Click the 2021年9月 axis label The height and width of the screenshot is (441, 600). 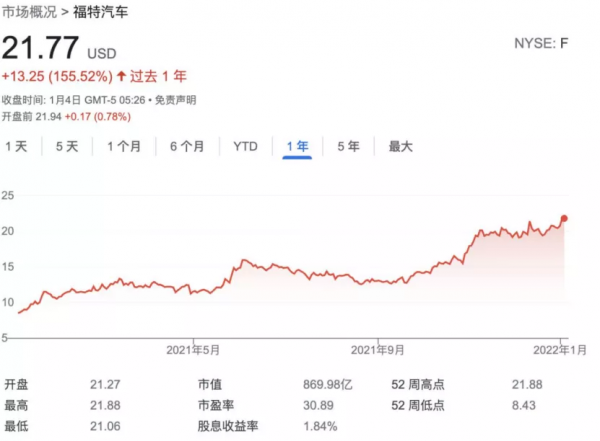(377, 350)
